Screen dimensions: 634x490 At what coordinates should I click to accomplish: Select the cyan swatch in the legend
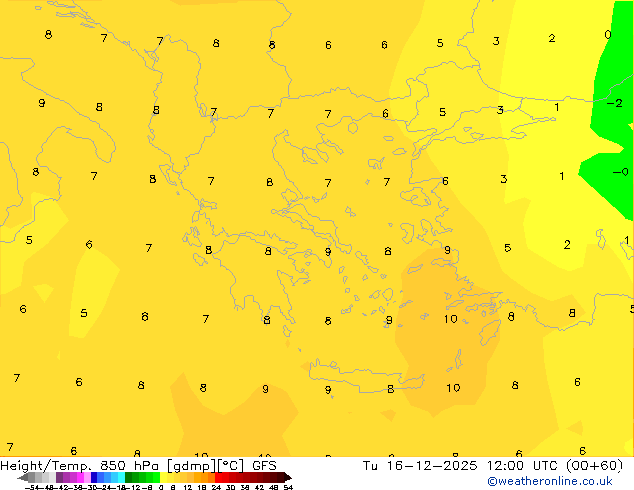121,477
